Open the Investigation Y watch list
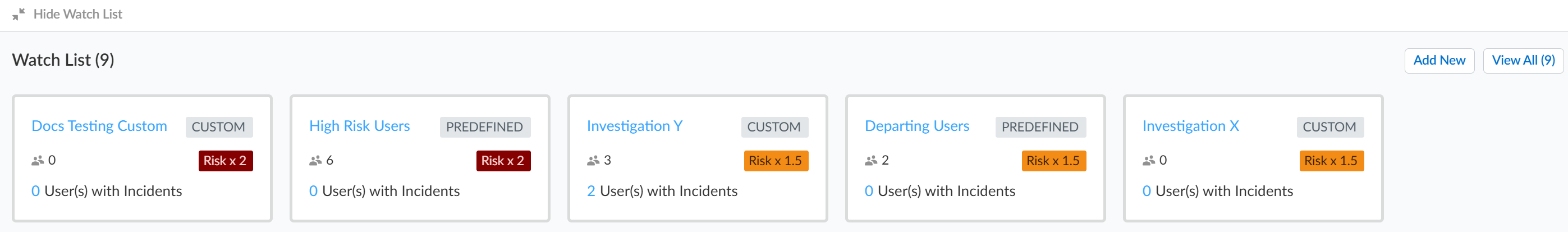Viewport: 1568px width, 232px height. (x=634, y=126)
